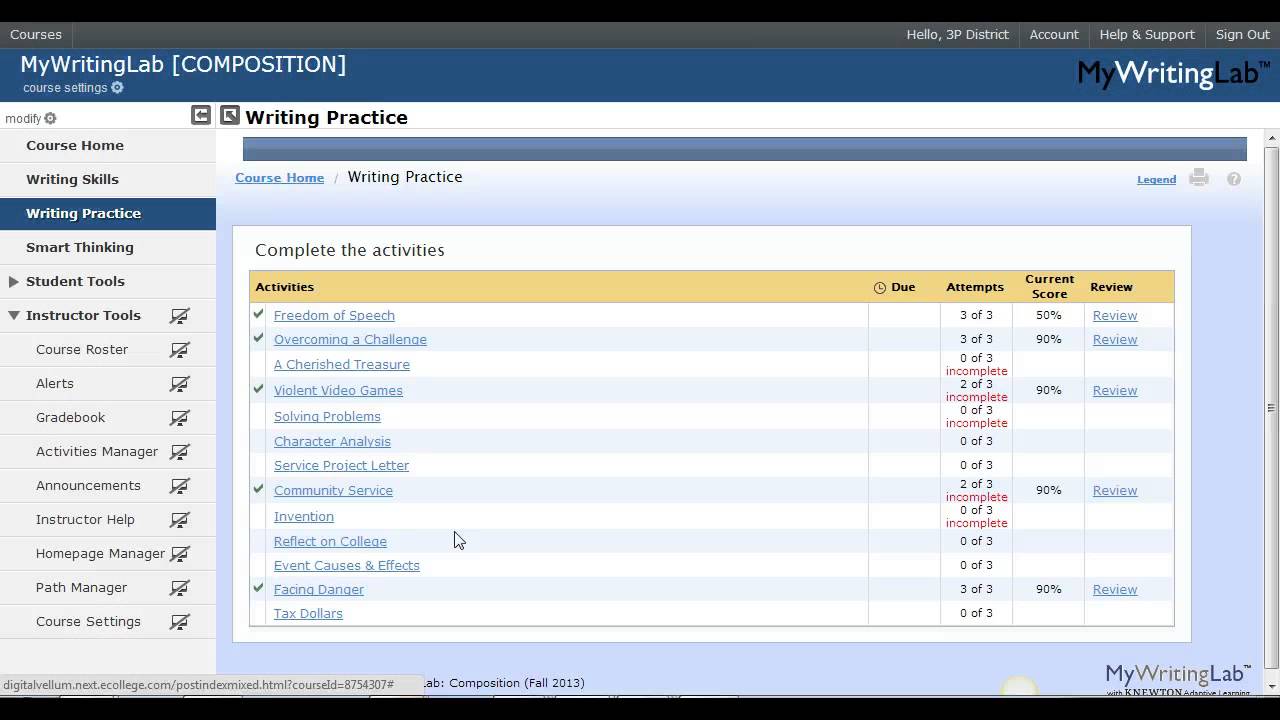Click the pop-out icon beside Writing Practice title
1280x720 pixels.
pos(230,115)
